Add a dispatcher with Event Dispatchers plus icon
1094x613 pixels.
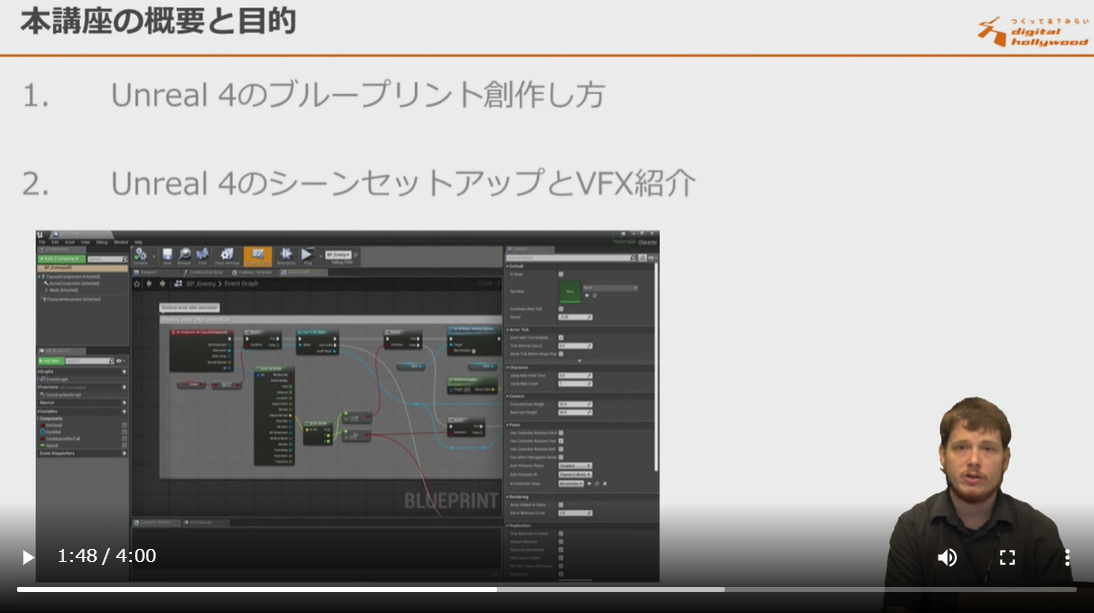click(124, 453)
